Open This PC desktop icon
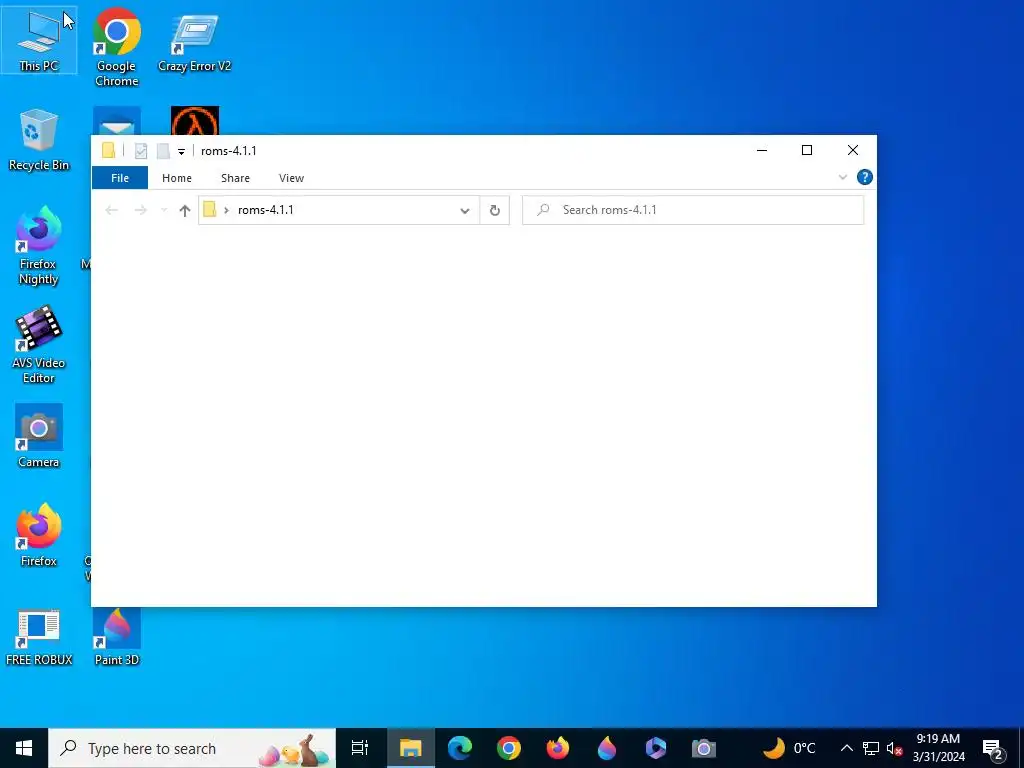Viewport: 1024px width, 768px height. (39, 40)
